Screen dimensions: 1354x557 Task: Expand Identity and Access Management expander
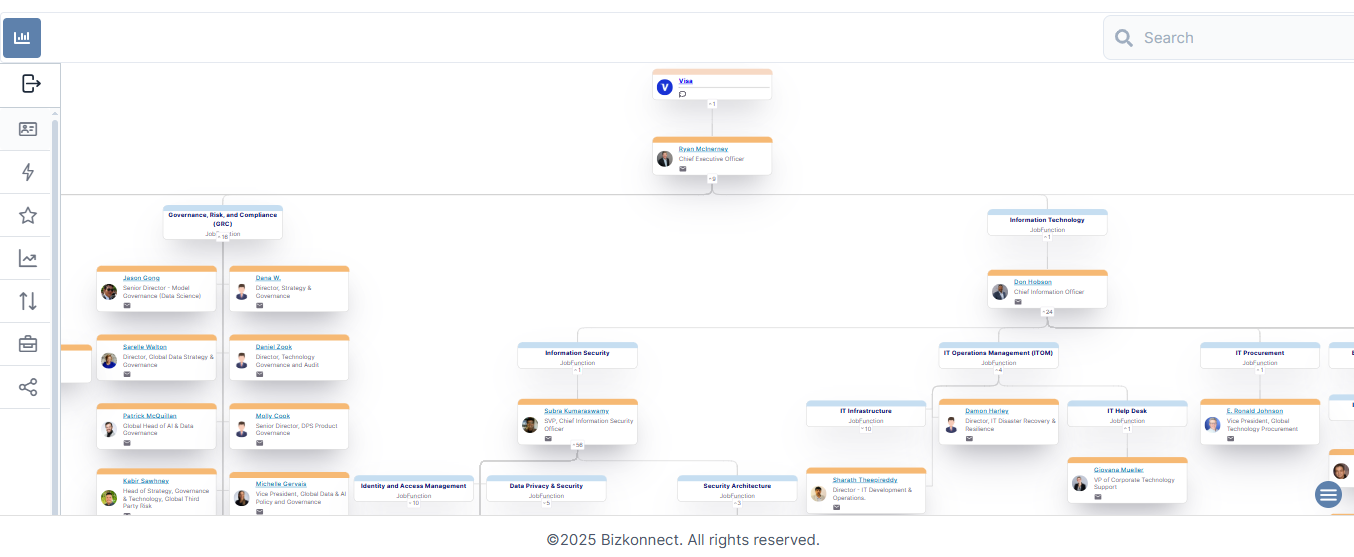pyautogui.click(x=414, y=503)
